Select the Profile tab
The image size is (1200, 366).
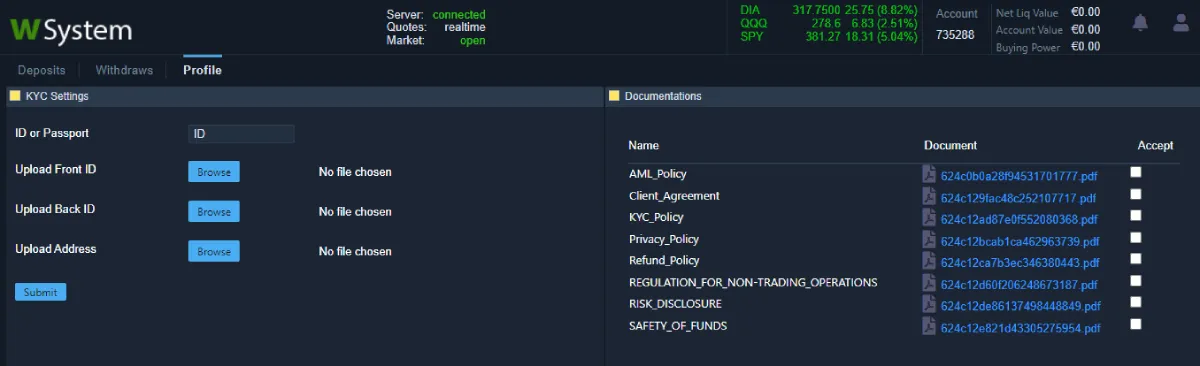[x=202, y=70]
